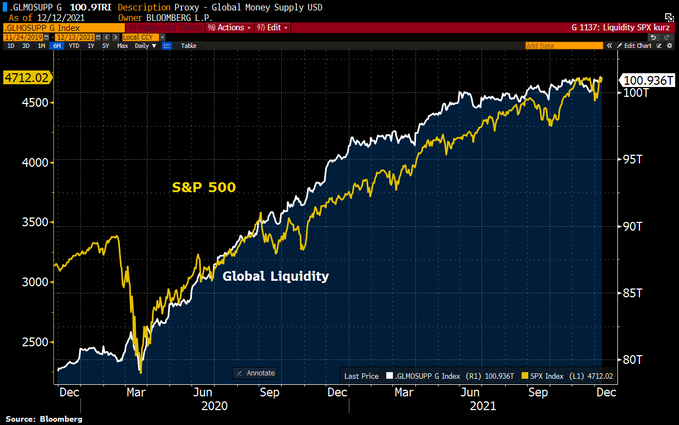Click the Add Data input field
679x425 pixels.
coord(564,45)
